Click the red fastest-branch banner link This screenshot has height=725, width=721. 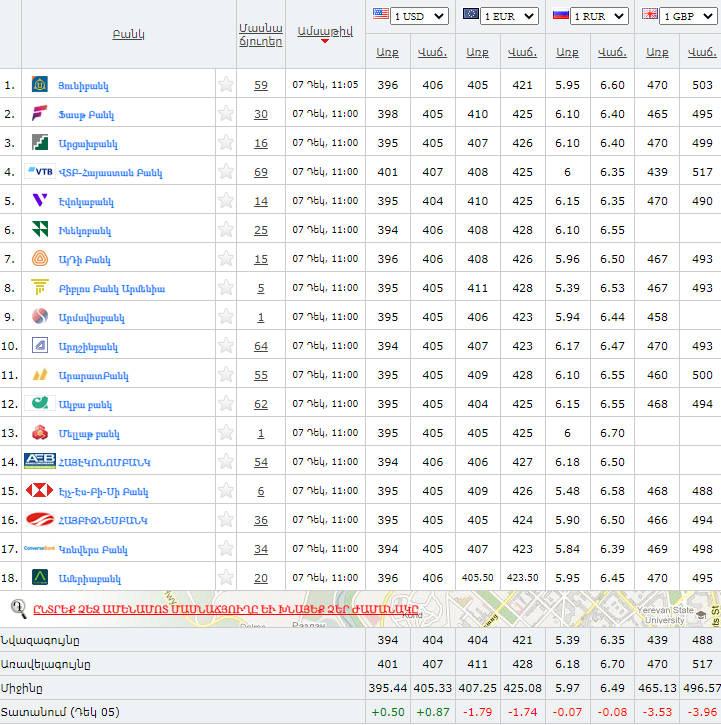click(226, 609)
